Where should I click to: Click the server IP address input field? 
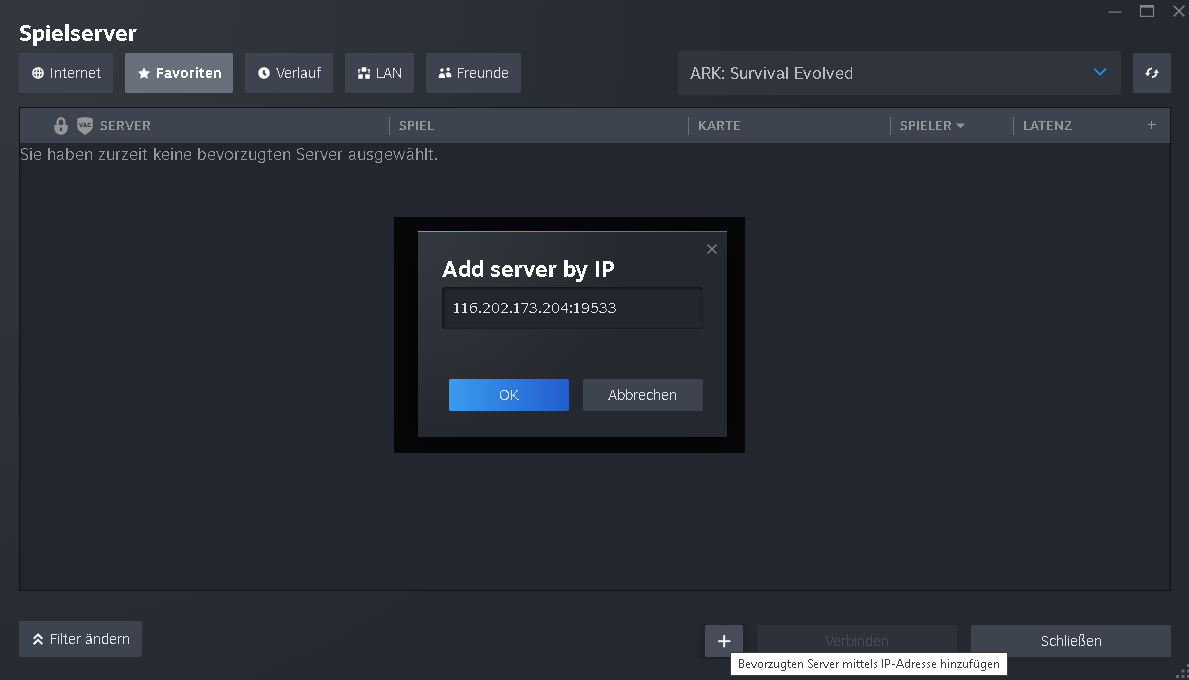click(x=571, y=308)
